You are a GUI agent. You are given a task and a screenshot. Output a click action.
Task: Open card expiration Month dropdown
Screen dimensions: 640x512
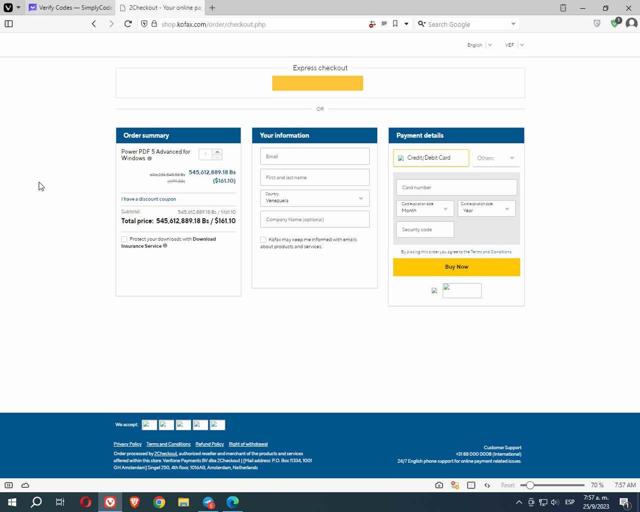tap(425, 208)
